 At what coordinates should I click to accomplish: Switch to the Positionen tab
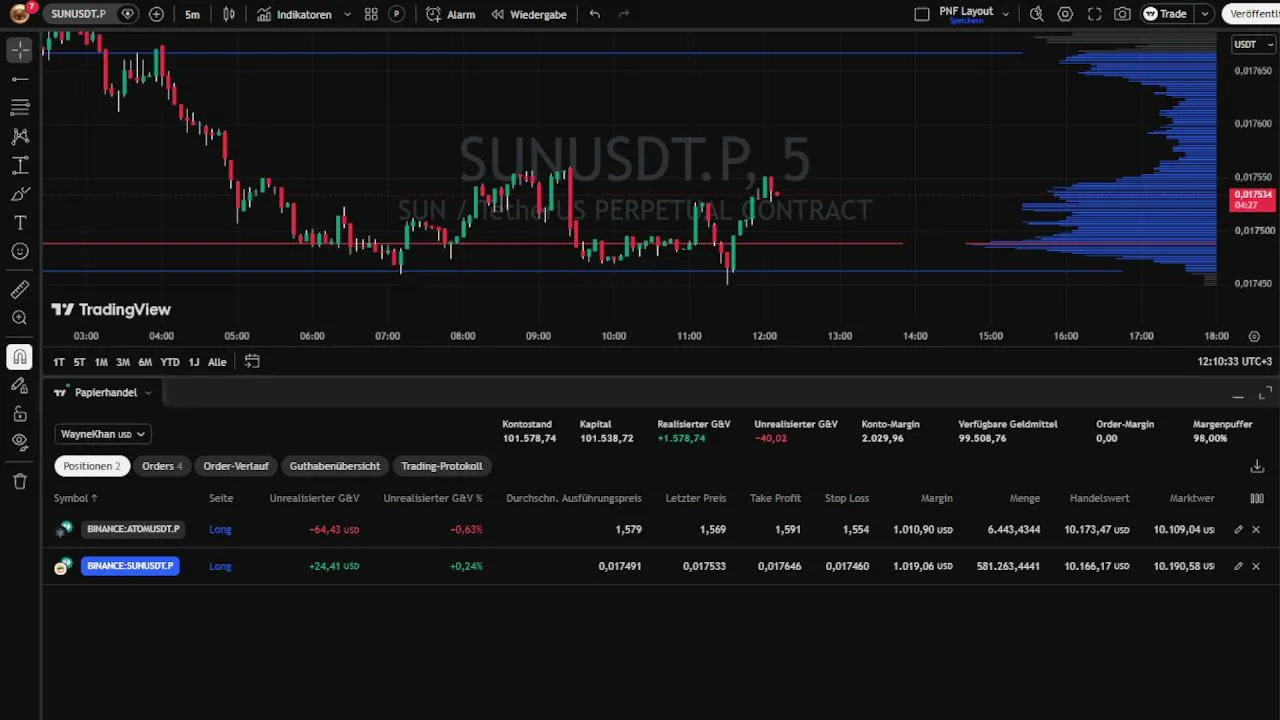pyautogui.click(x=91, y=466)
